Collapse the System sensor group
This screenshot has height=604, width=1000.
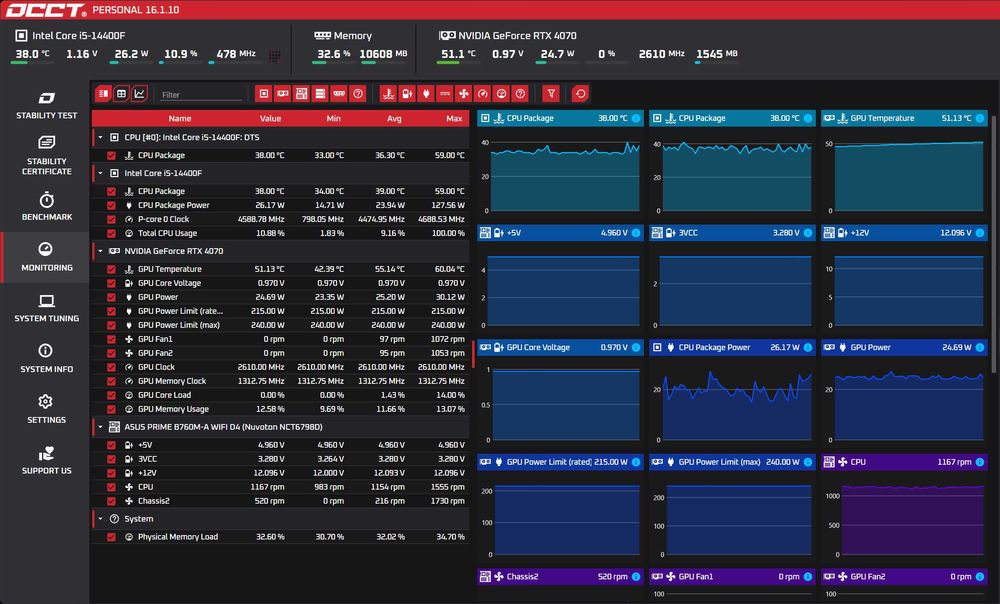(x=100, y=519)
